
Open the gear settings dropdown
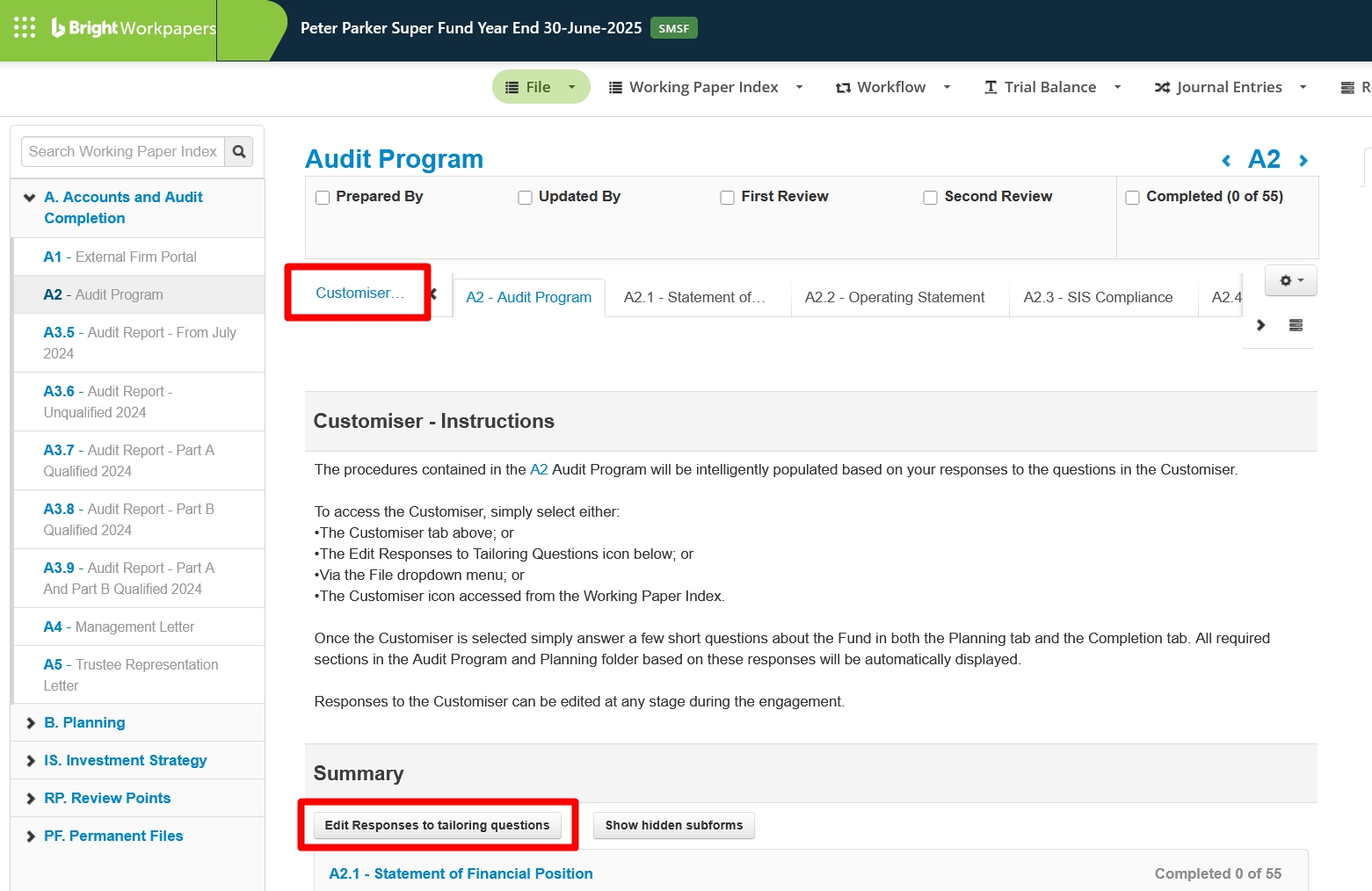pos(1291,280)
